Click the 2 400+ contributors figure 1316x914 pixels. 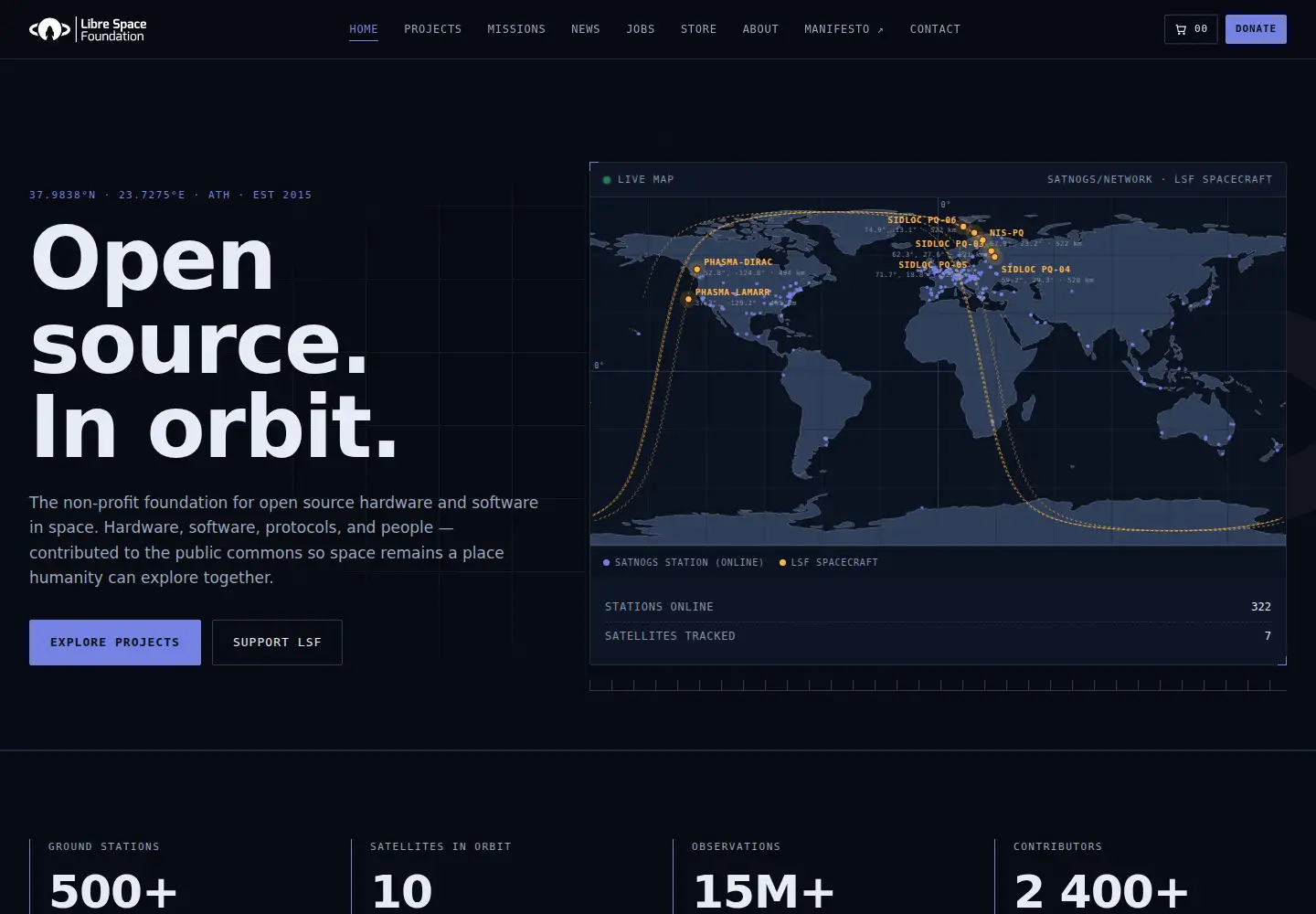[1101, 891]
